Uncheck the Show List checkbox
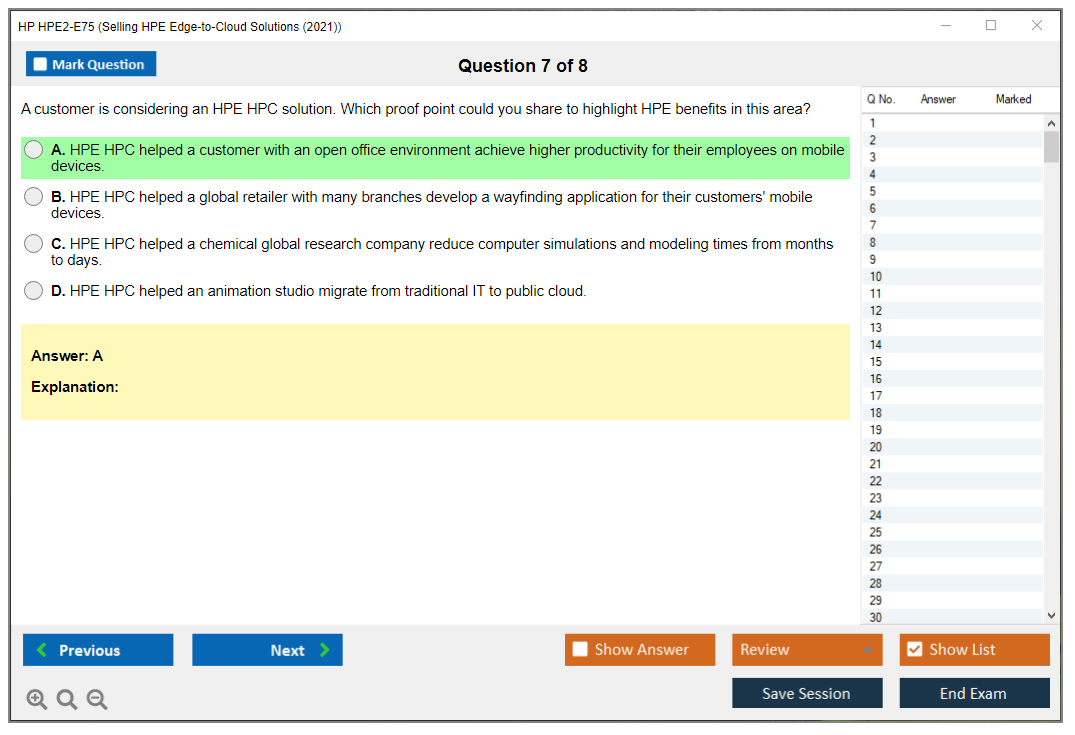 click(914, 650)
